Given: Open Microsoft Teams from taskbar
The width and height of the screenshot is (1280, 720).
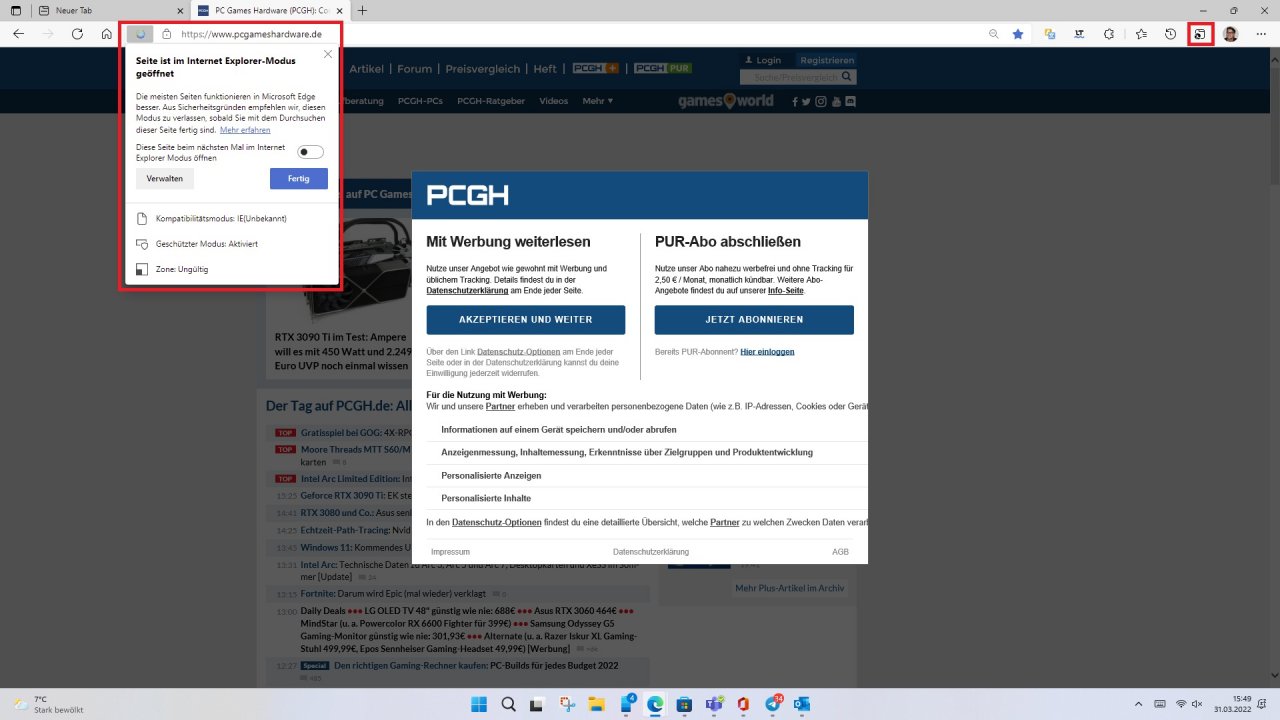Looking at the screenshot, I should tap(714, 704).
